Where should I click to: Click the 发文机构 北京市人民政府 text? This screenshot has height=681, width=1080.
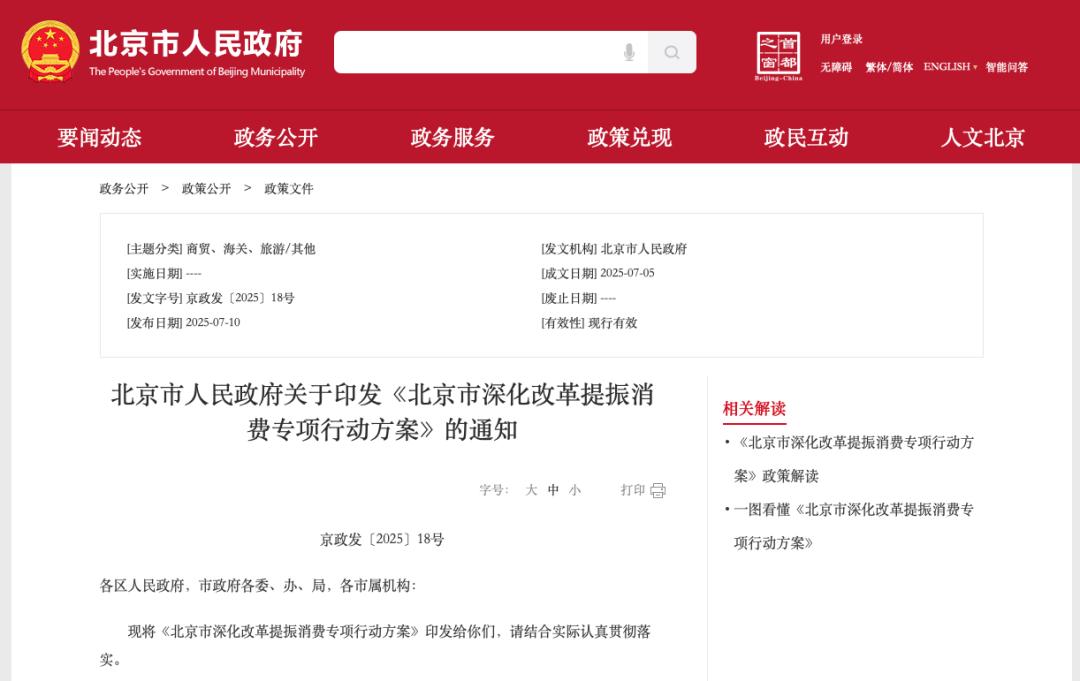coord(614,249)
